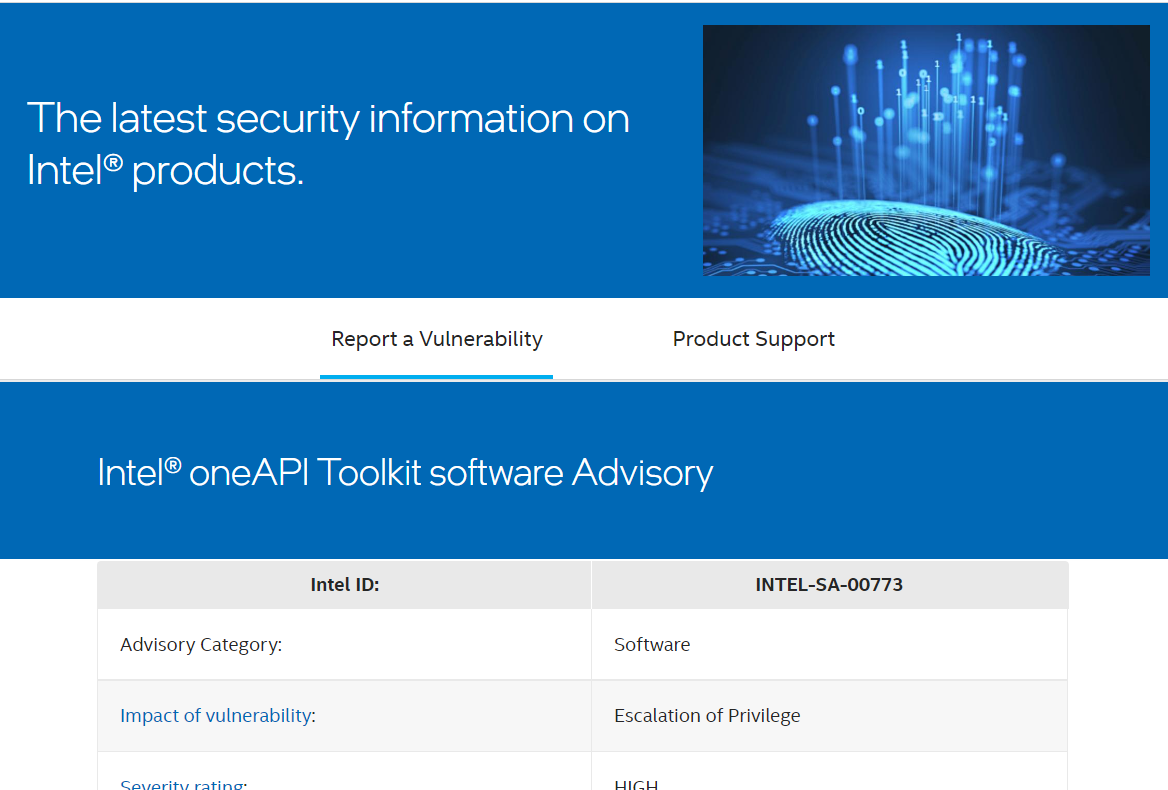Viewport: 1168px width, 790px height.
Task: Select the latest security information headline
Action: [x=328, y=140]
